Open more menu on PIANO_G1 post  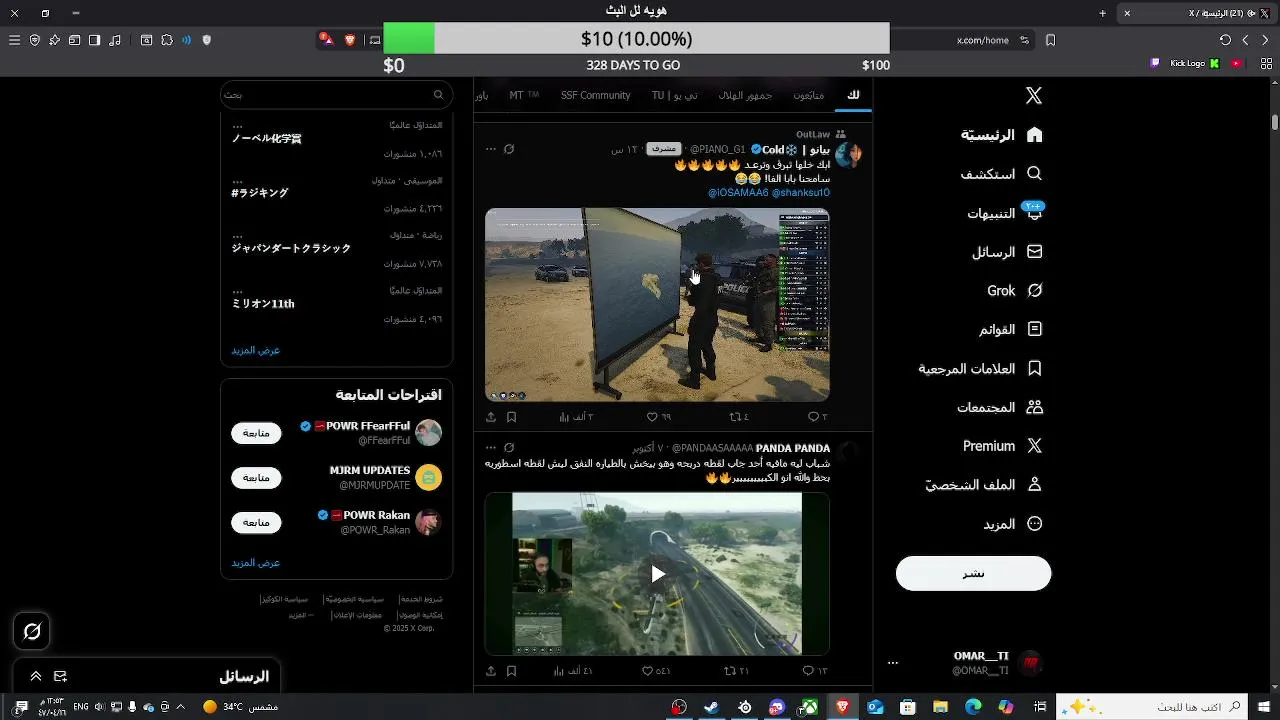[490, 149]
